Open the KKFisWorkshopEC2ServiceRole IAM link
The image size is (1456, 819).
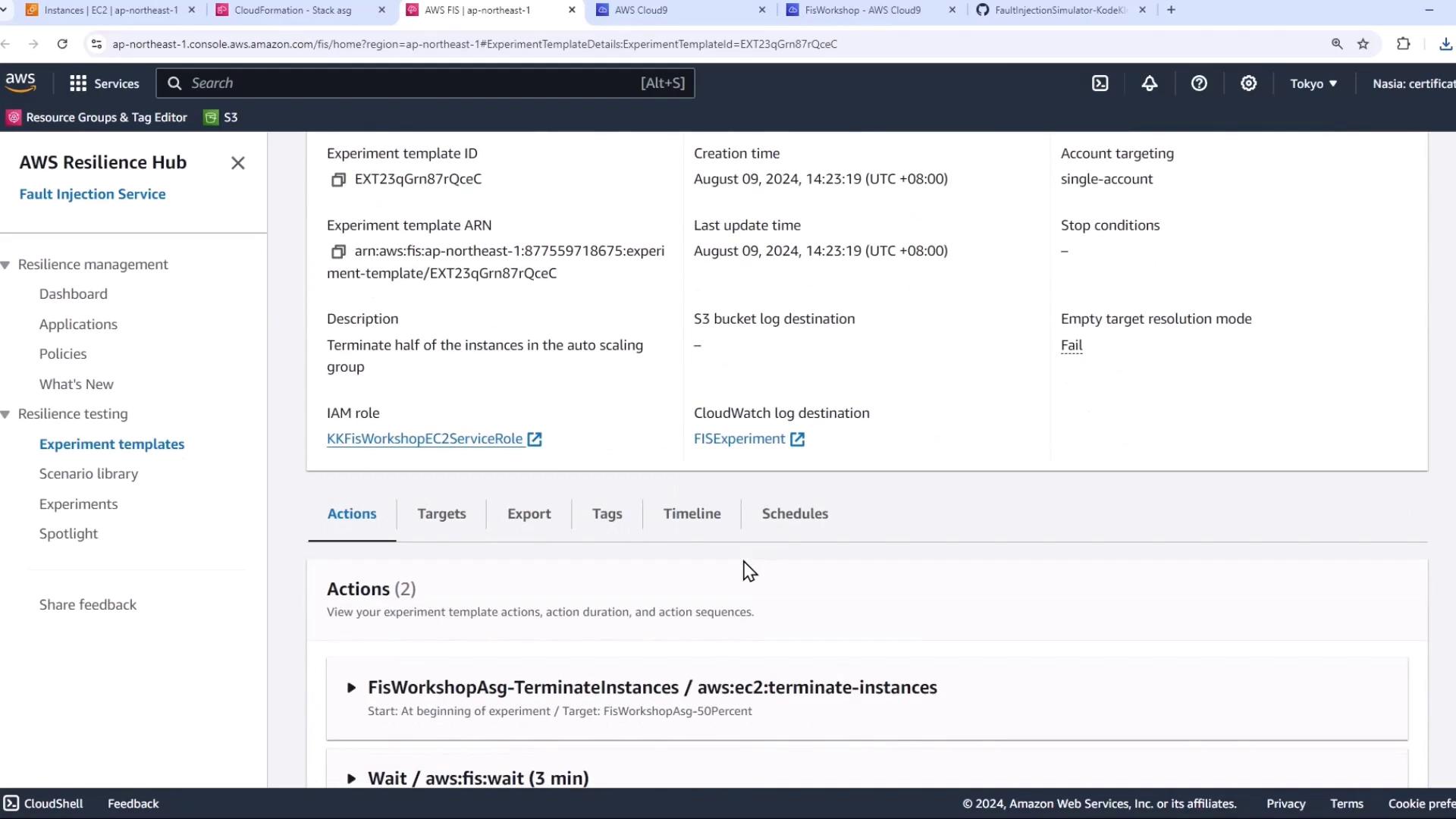coord(425,439)
